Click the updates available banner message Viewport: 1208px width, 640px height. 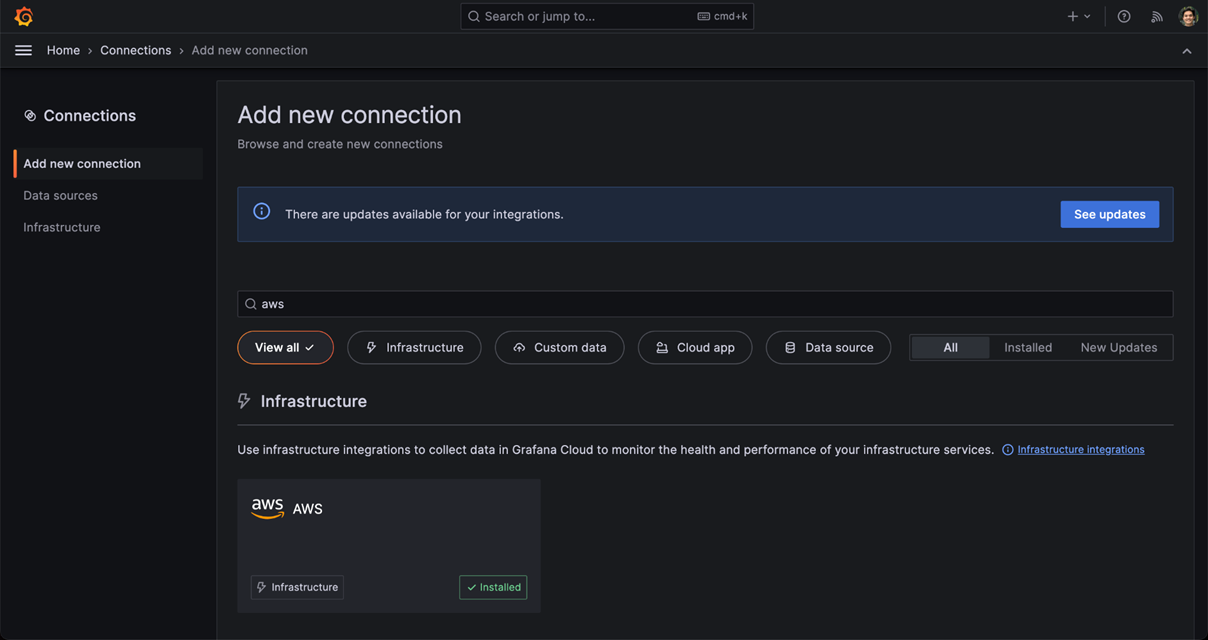click(x=424, y=214)
